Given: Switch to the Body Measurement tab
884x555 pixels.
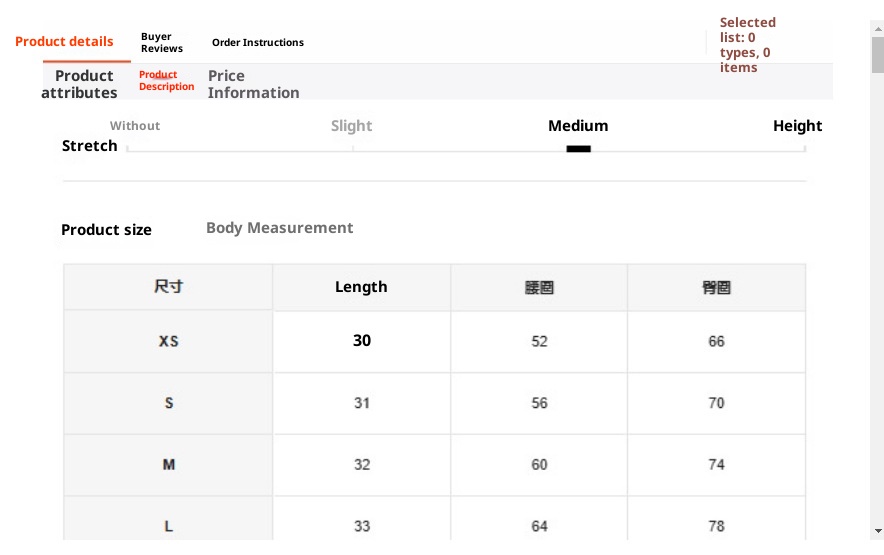Looking at the screenshot, I should point(279,228).
